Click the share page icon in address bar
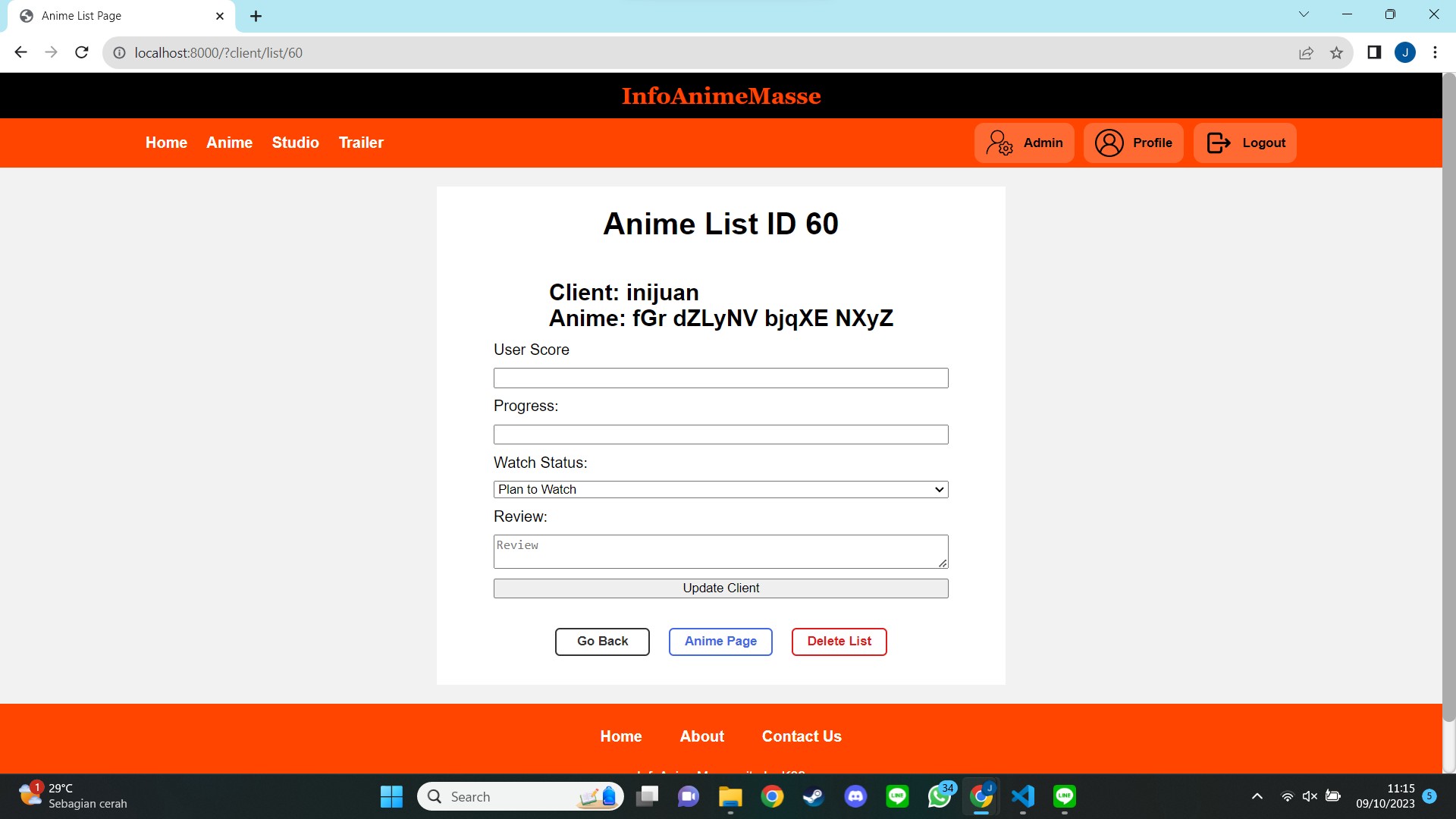Screen dimensions: 1456x819 click(1306, 53)
